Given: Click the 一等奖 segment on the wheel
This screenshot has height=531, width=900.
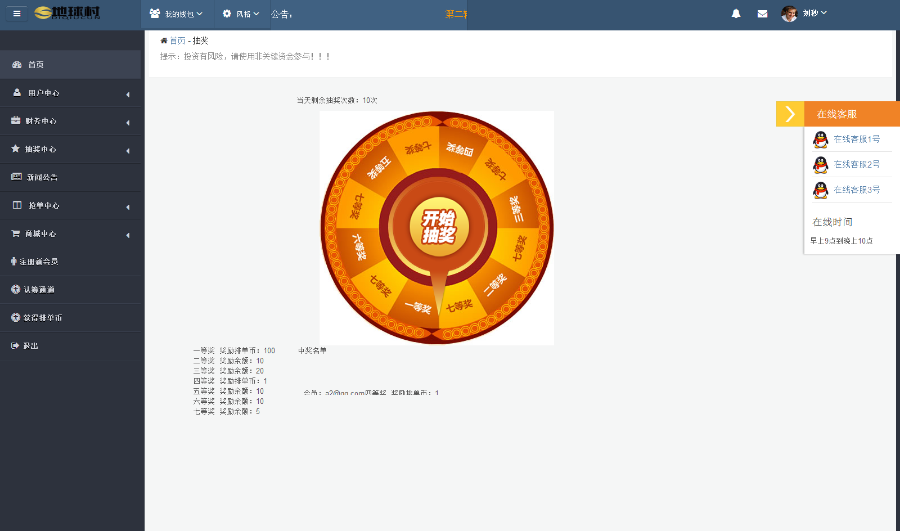Looking at the screenshot, I should (418, 308).
